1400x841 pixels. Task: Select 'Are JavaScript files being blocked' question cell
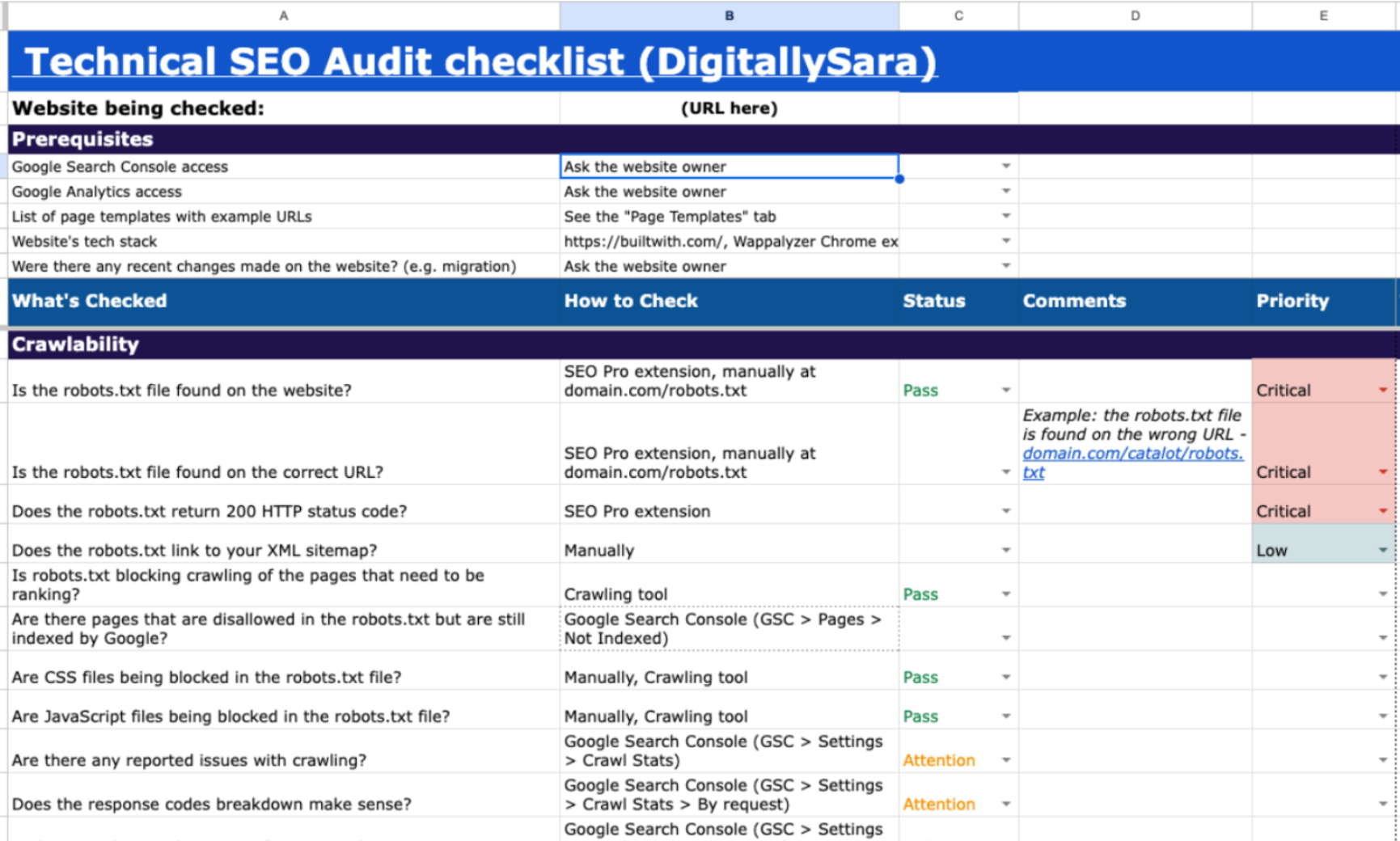click(x=284, y=709)
